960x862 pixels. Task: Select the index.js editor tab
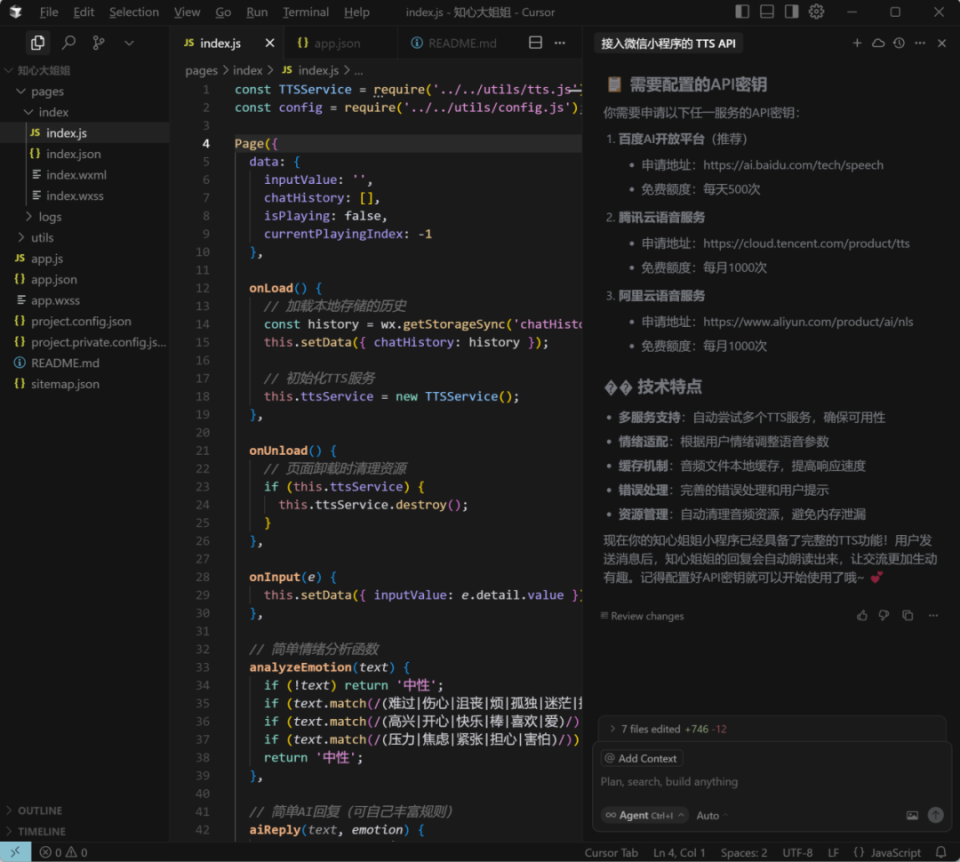pyautogui.click(x=212, y=43)
